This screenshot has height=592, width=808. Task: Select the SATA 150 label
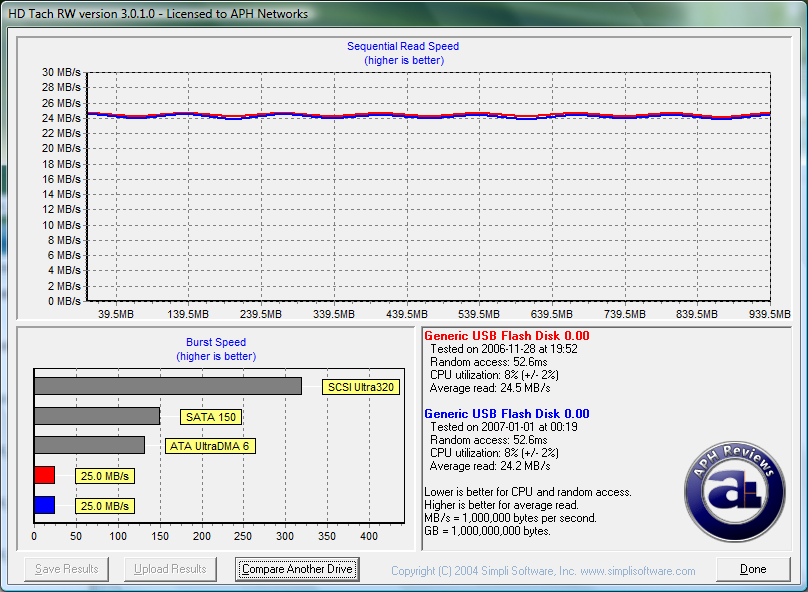tap(211, 417)
